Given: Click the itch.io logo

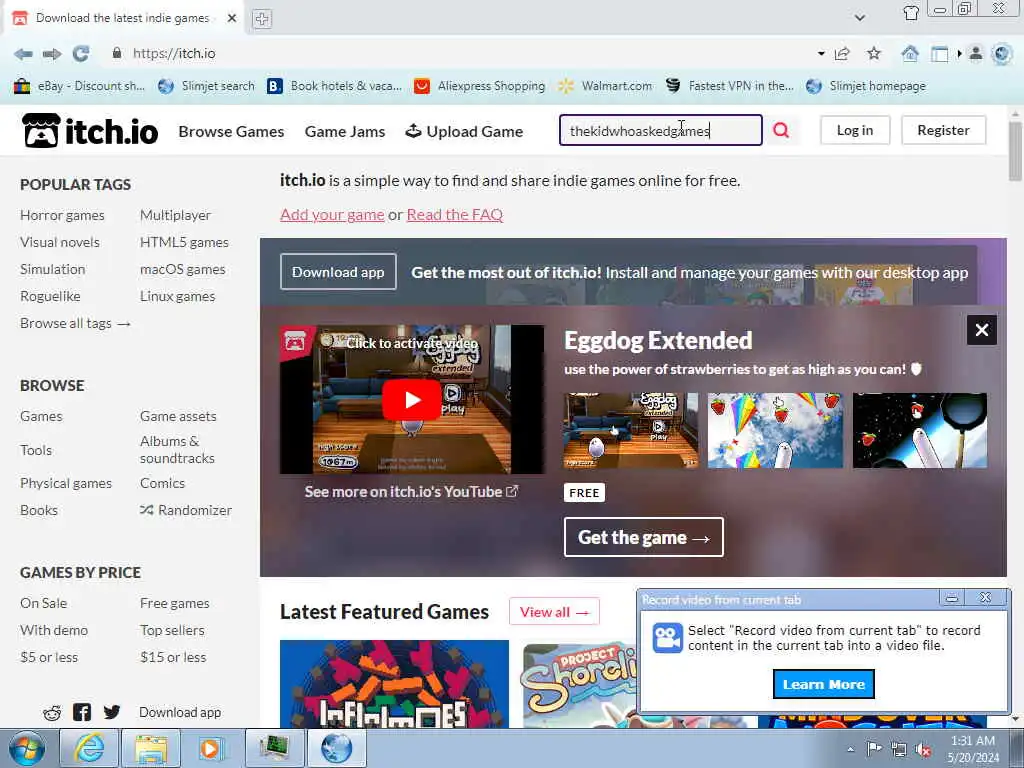Looking at the screenshot, I should pos(89,131).
